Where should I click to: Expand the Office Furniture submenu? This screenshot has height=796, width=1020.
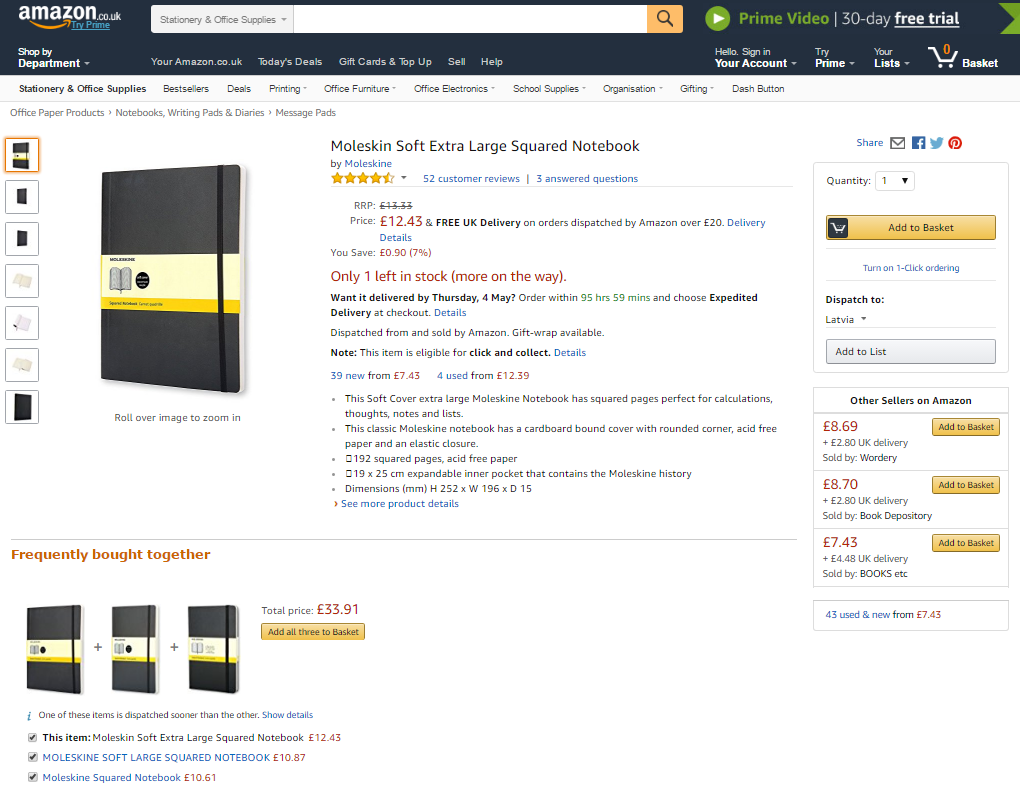click(x=360, y=89)
